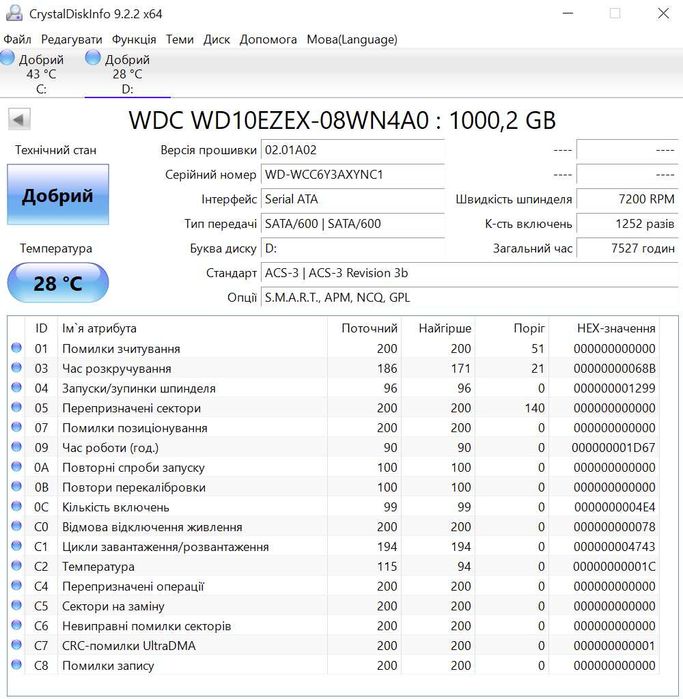Select the Перепризначені сектори row
This screenshot has height=699, width=683.
[334, 407]
